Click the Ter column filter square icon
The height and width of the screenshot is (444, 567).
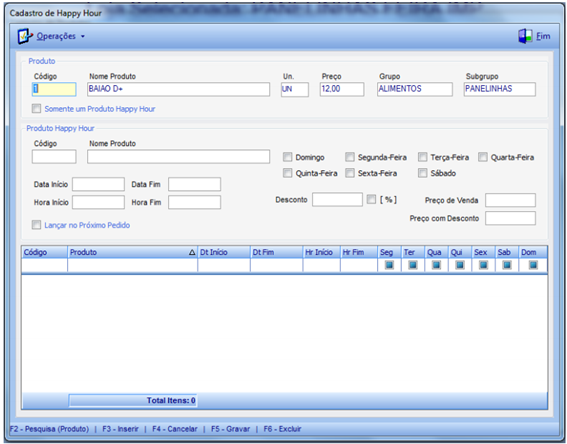point(413,265)
